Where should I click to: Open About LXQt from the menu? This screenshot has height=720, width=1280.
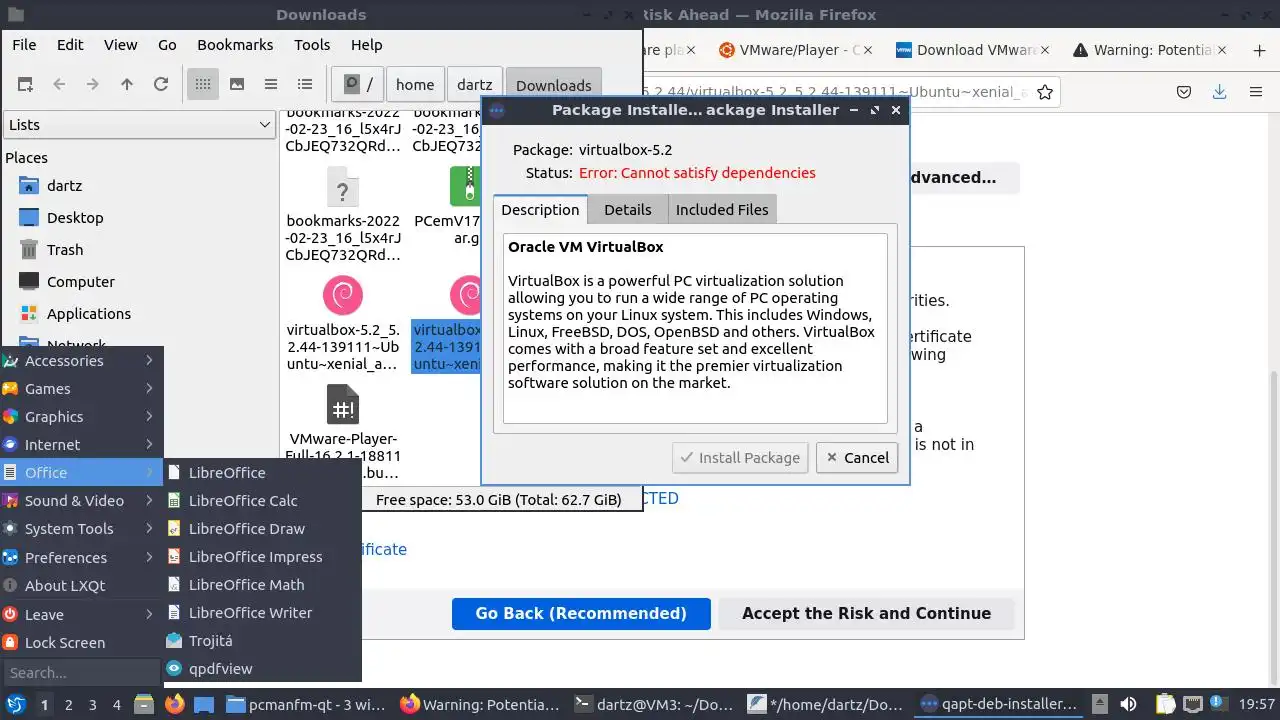tap(81, 585)
